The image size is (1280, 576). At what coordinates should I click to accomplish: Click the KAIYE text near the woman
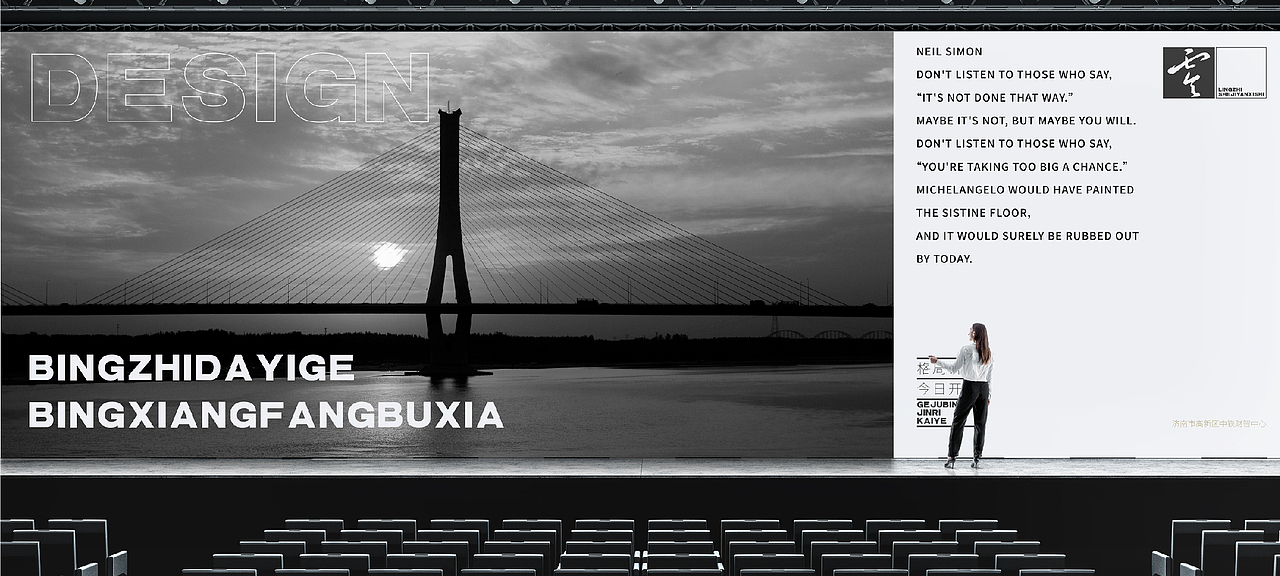click(x=932, y=421)
